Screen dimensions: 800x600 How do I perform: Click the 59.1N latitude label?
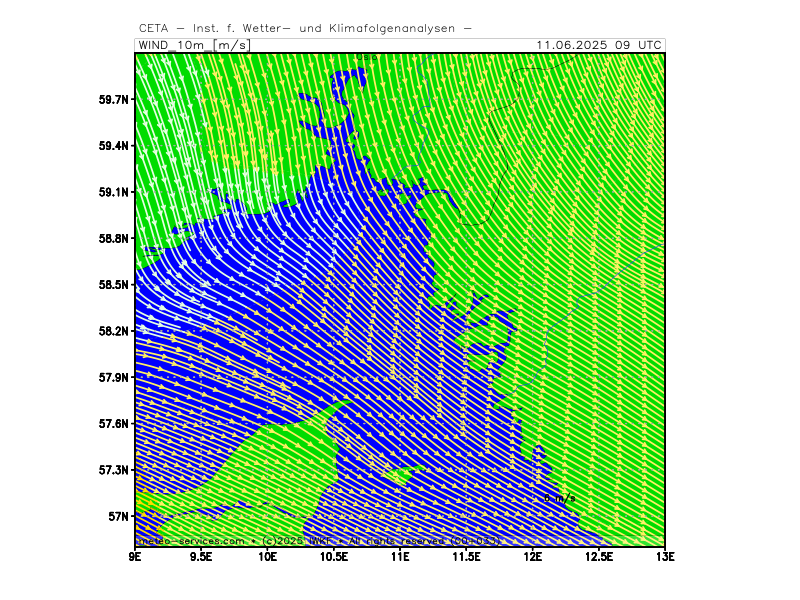pyautogui.click(x=114, y=192)
